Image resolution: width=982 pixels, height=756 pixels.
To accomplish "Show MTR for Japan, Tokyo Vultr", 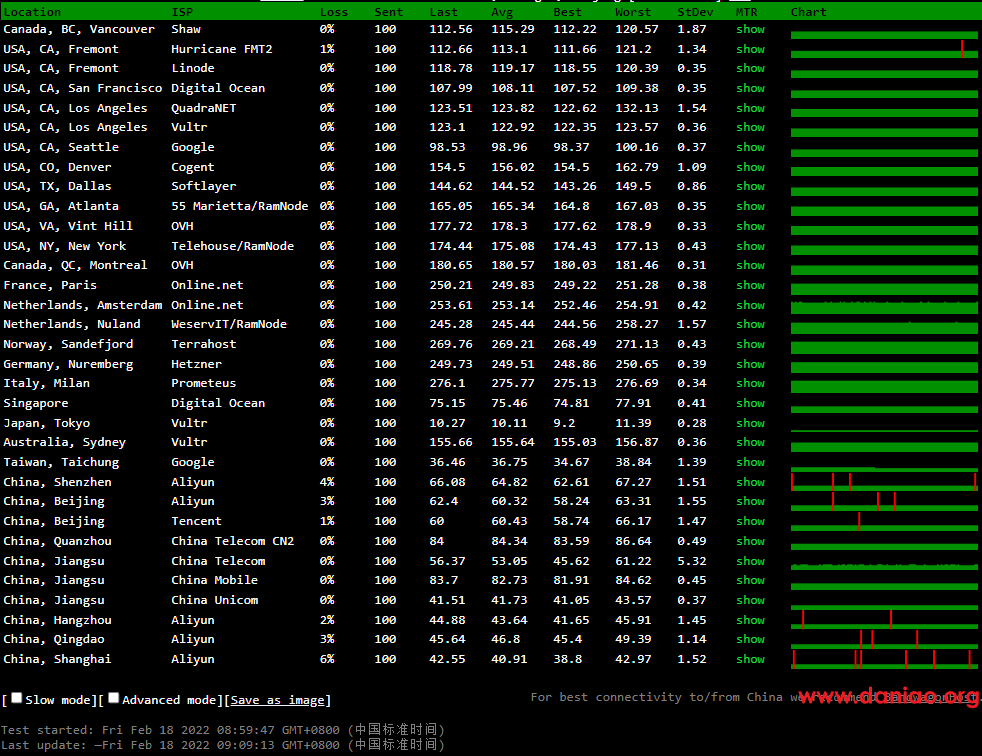I will [750, 423].
